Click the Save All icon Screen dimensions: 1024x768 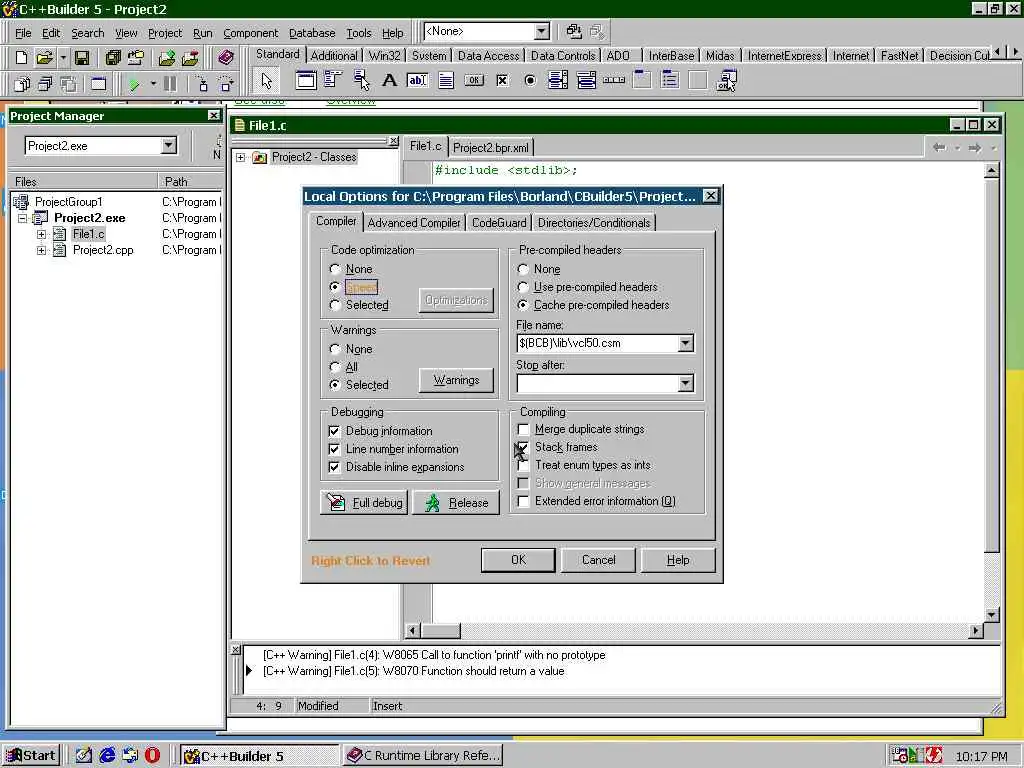(x=113, y=57)
